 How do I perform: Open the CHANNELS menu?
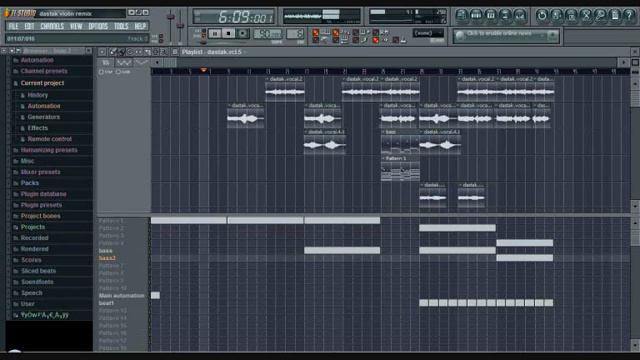[x=52, y=26]
